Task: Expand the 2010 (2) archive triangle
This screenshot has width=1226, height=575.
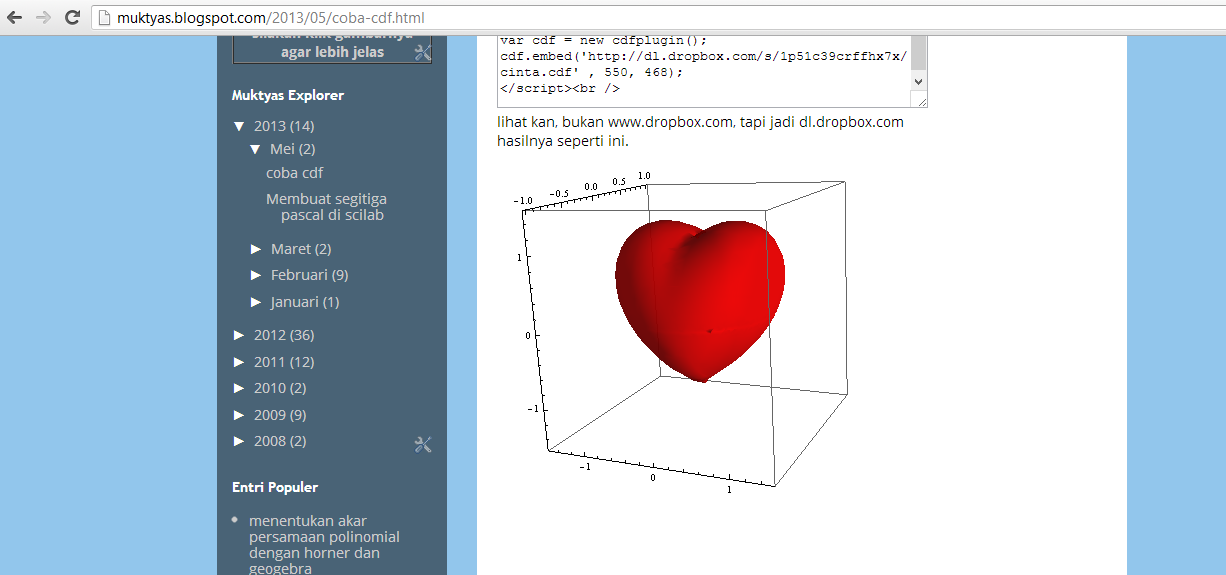Action: click(x=239, y=388)
